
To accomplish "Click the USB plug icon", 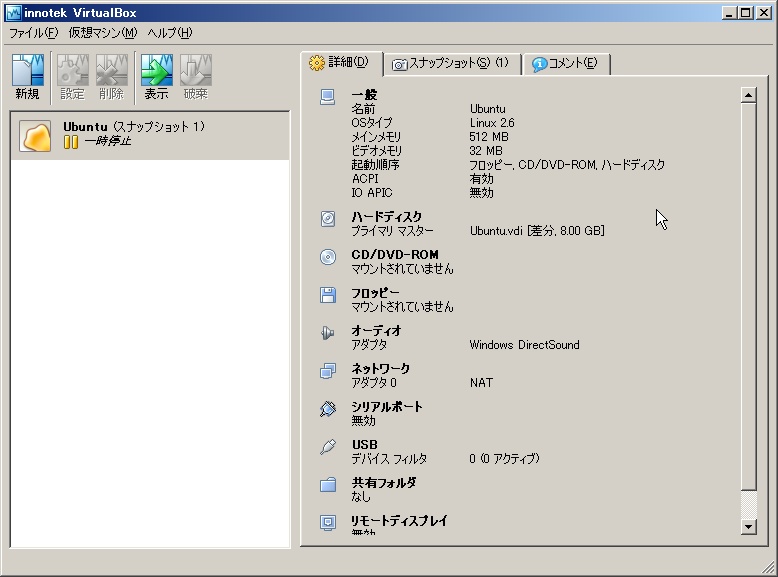I will point(327,447).
